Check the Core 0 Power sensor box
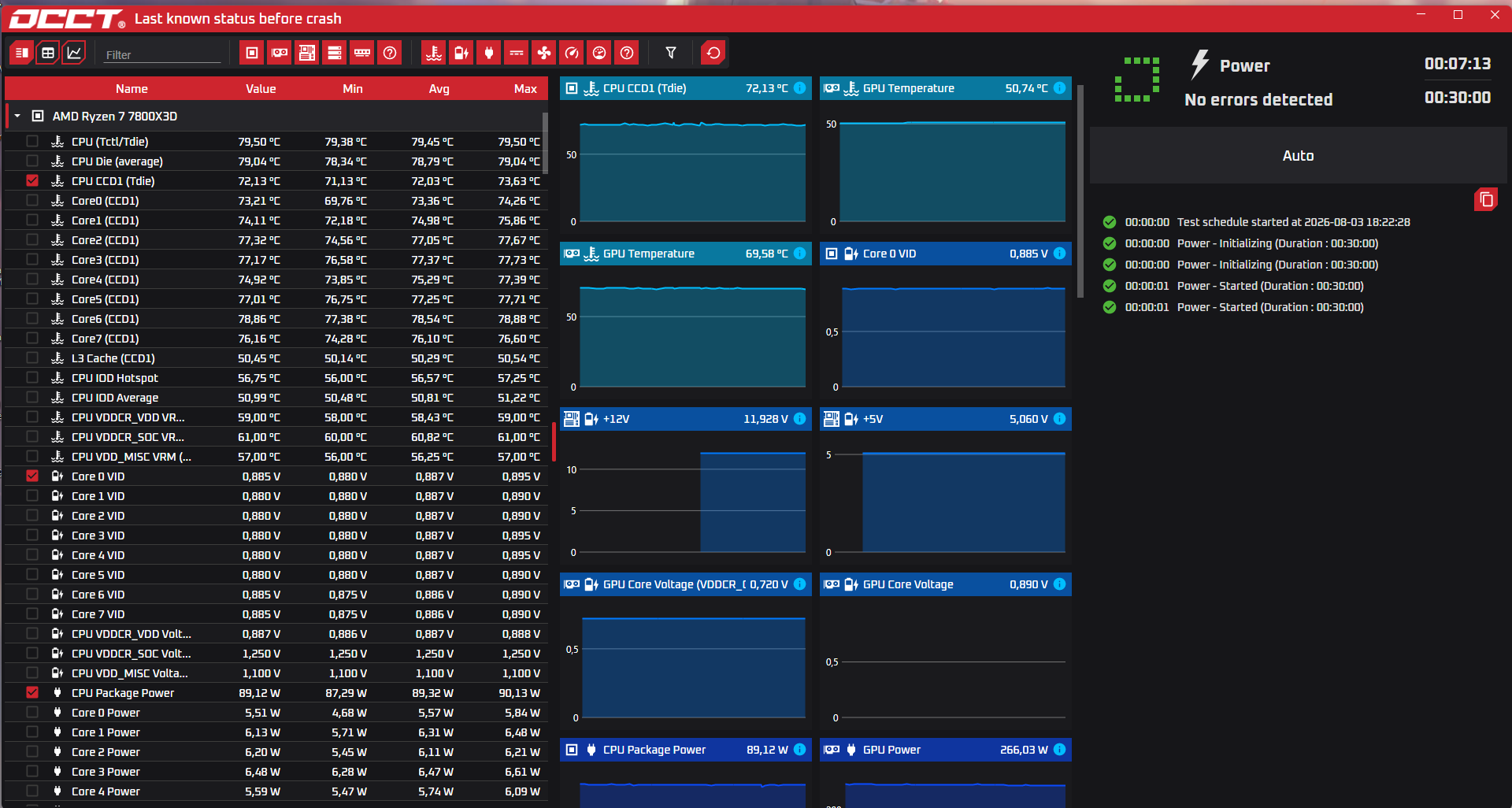1512x808 pixels. (32, 712)
